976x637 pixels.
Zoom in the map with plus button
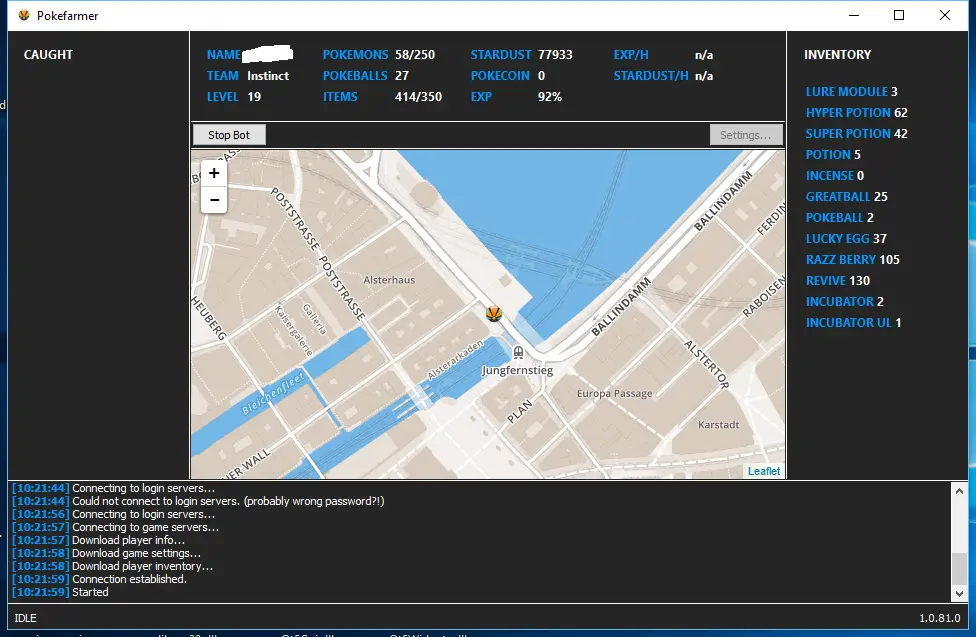[213, 173]
